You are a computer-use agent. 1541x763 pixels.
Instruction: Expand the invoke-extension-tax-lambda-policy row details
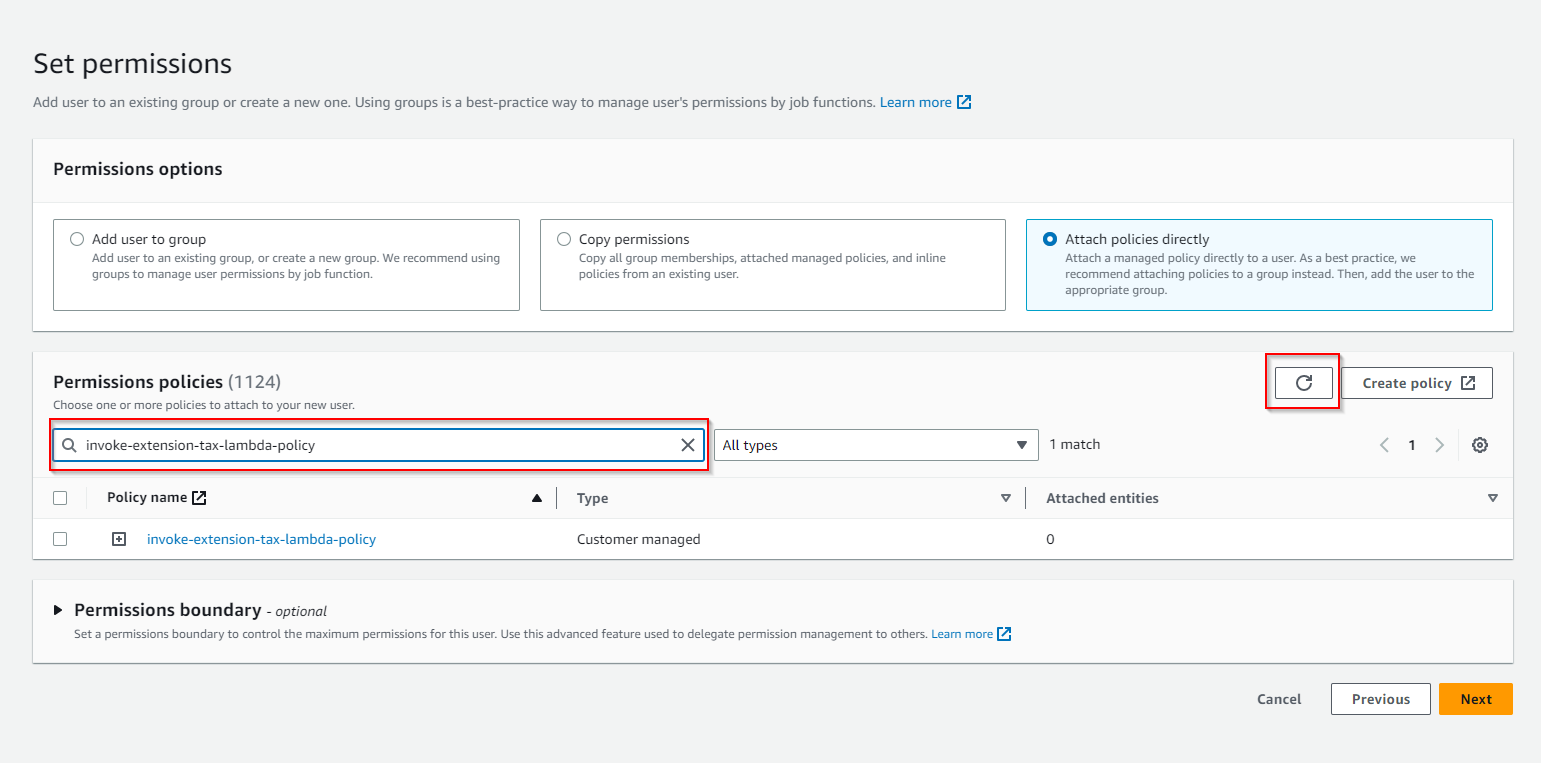[x=119, y=539]
